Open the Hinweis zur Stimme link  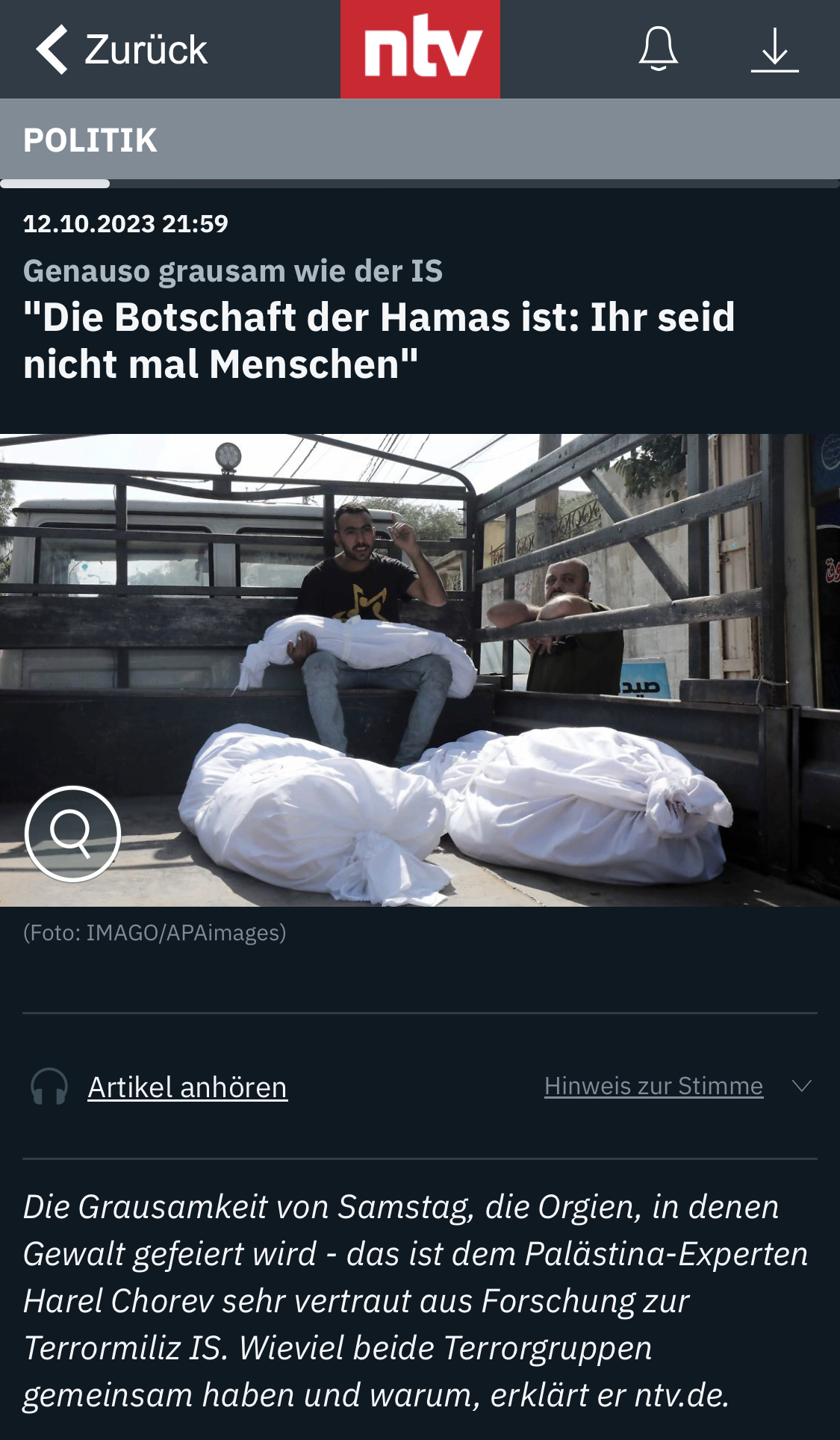pyautogui.click(x=653, y=1086)
